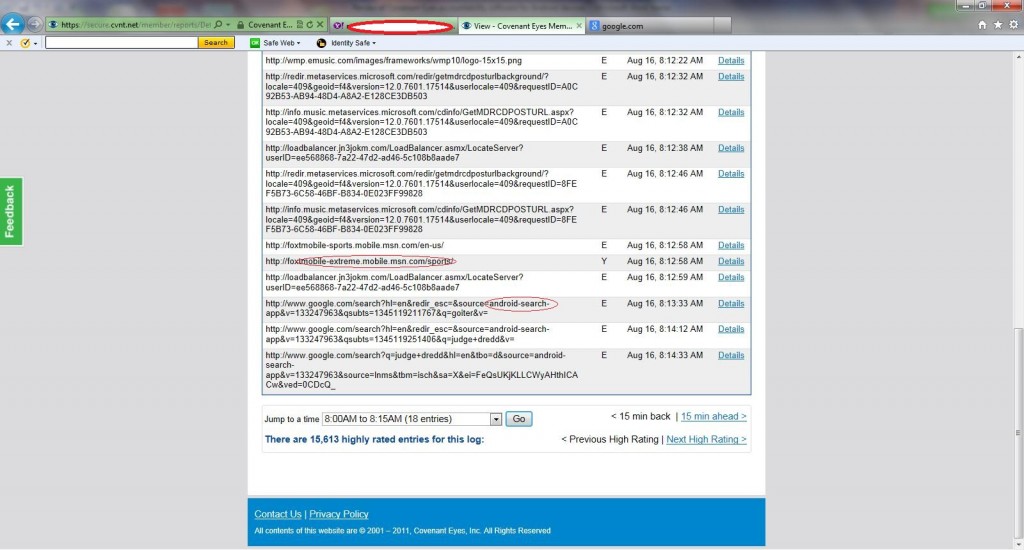Screen dimensions: 1024x550
Task: Click the Safe Web green OK icon
Action: 255,43
